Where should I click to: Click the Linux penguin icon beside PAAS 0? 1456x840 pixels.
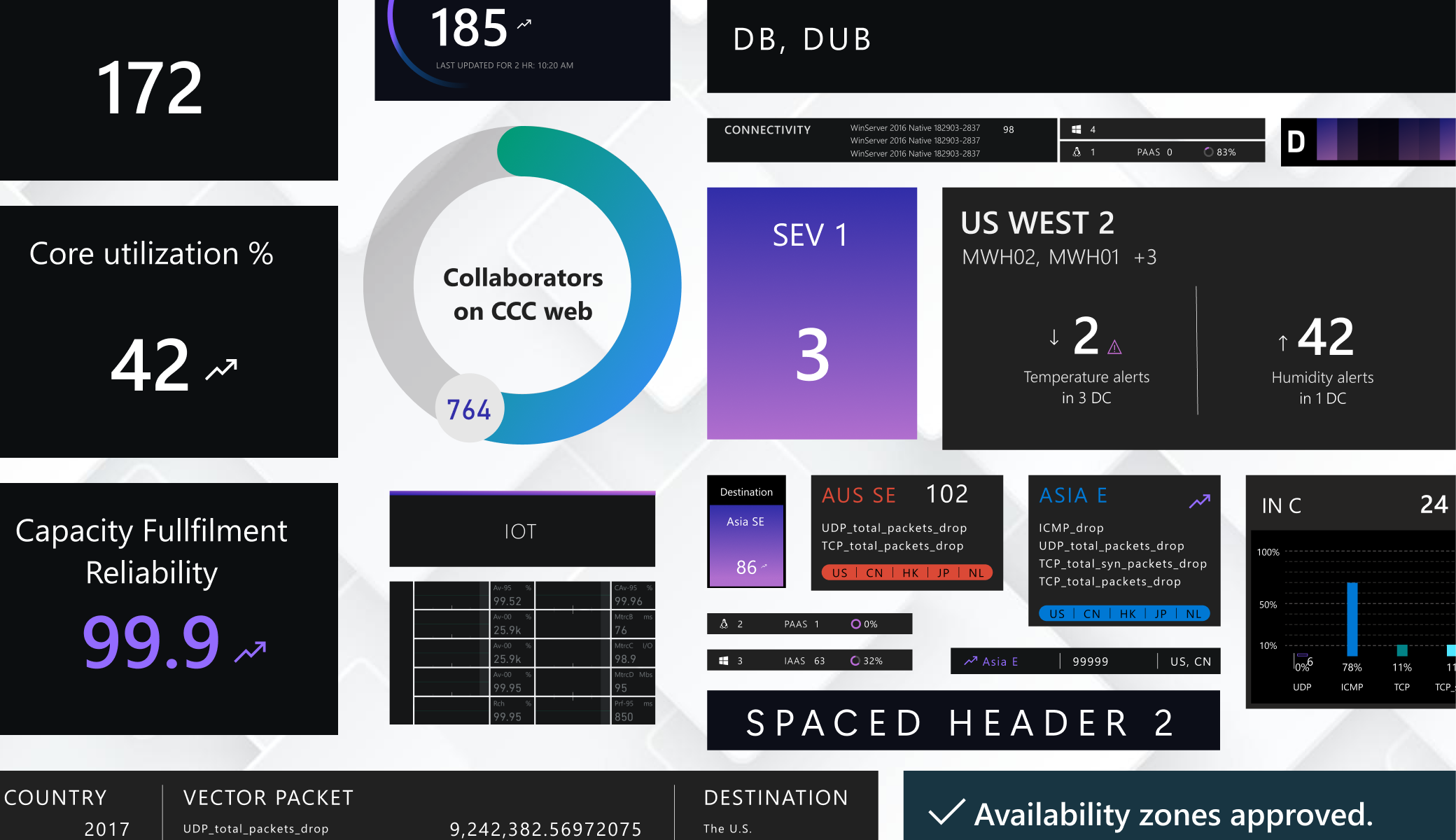tap(1077, 152)
